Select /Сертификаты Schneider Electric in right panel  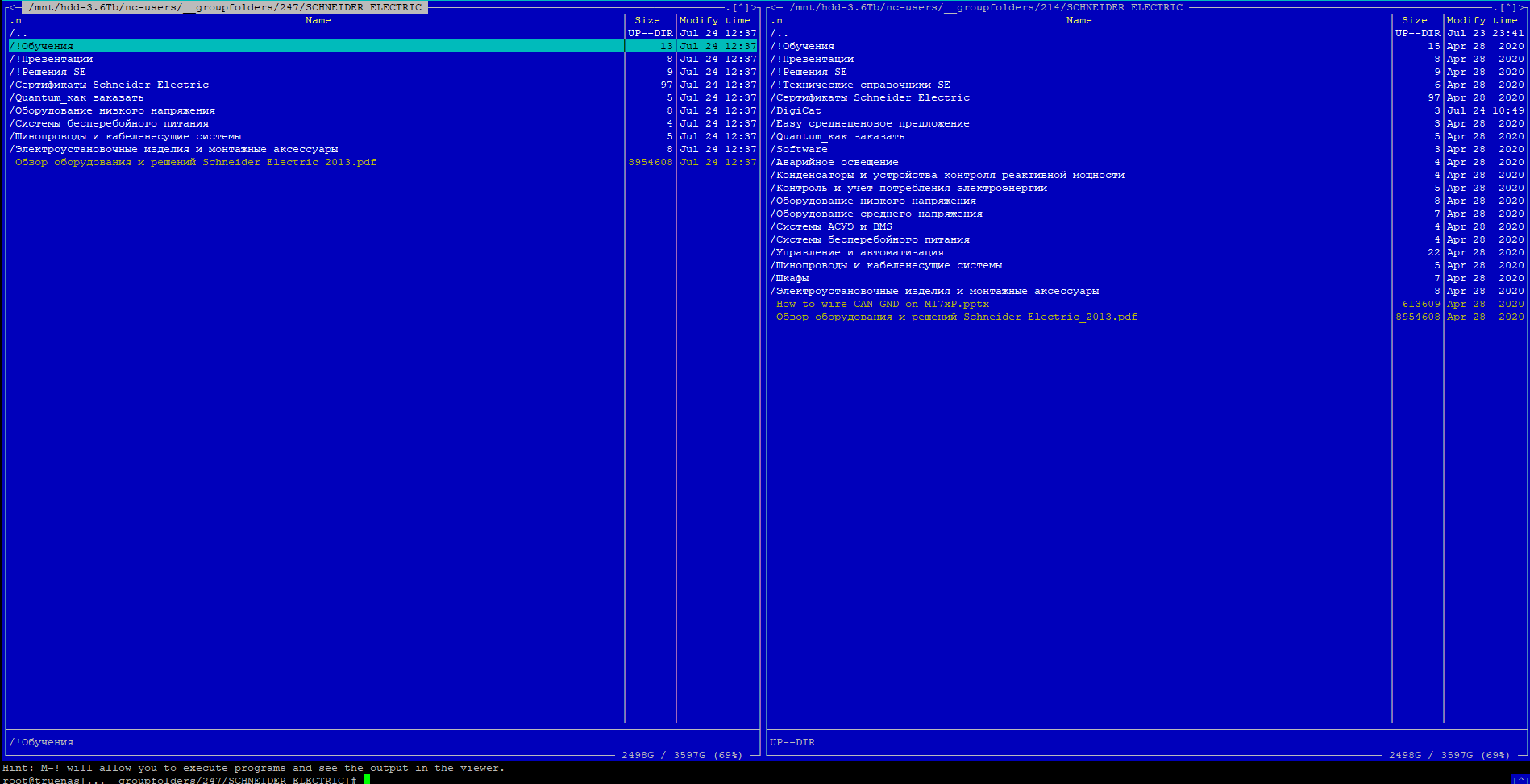[1147, 97]
